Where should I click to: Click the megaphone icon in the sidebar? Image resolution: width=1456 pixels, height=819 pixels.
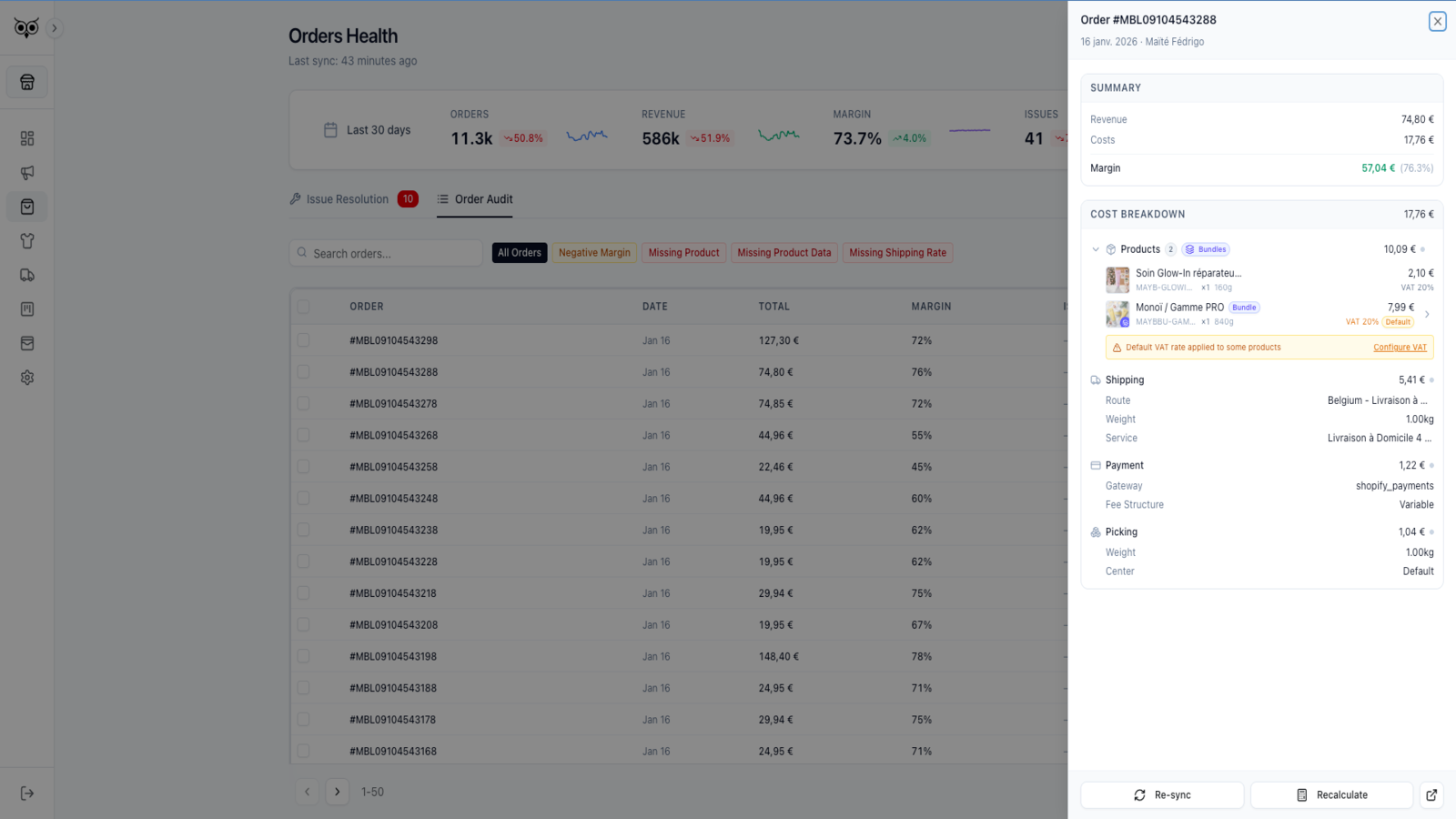pos(27,173)
